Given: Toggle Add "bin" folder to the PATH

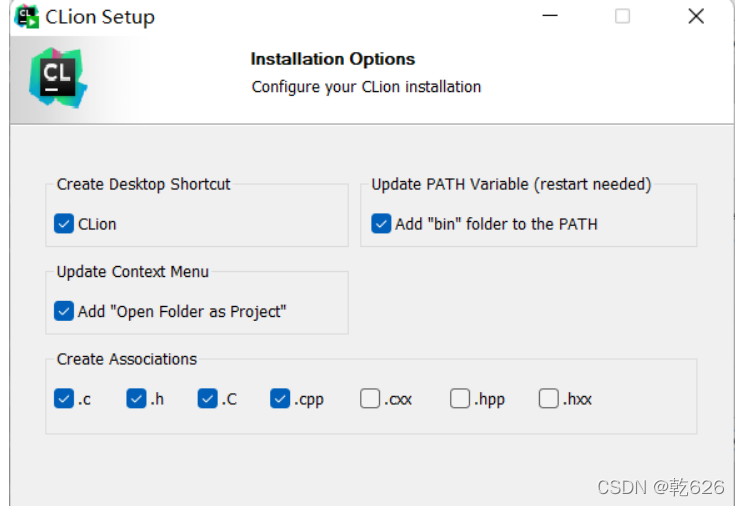Looking at the screenshot, I should 381,224.
